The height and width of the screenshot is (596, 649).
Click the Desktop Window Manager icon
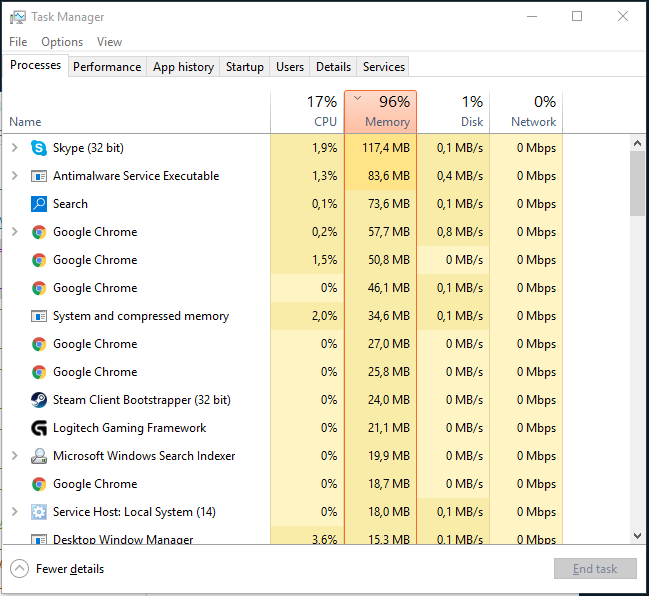(x=39, y=539)
